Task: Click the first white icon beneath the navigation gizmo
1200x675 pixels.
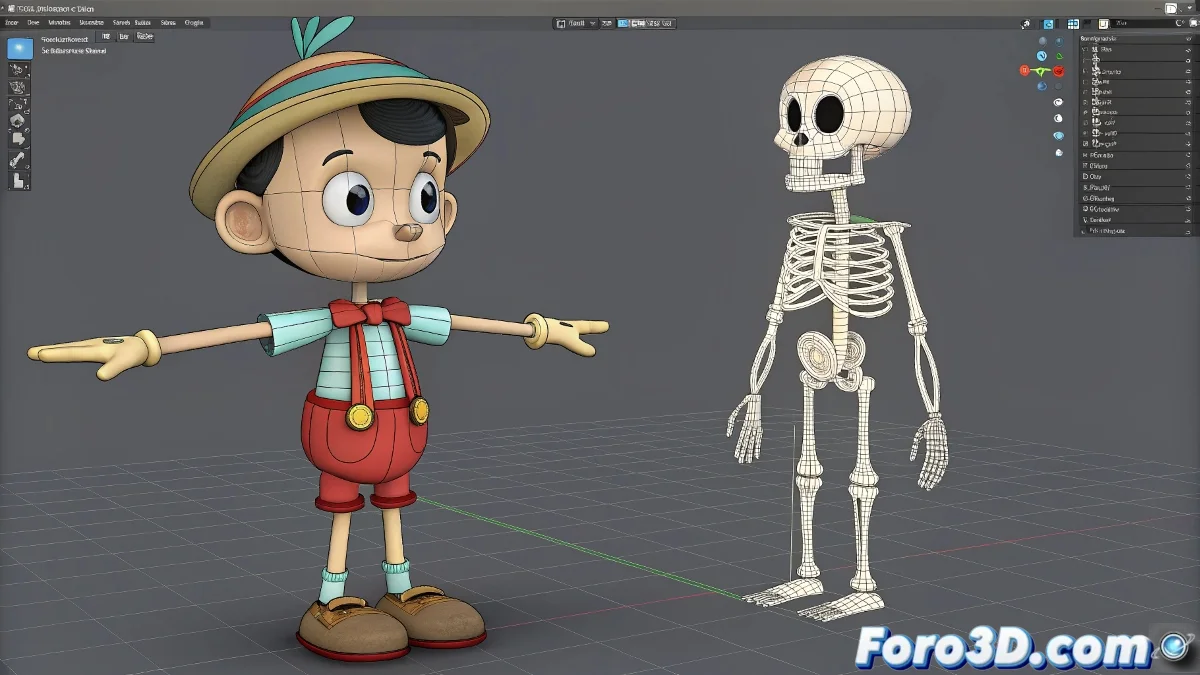Action: [x=1059, y=102]
